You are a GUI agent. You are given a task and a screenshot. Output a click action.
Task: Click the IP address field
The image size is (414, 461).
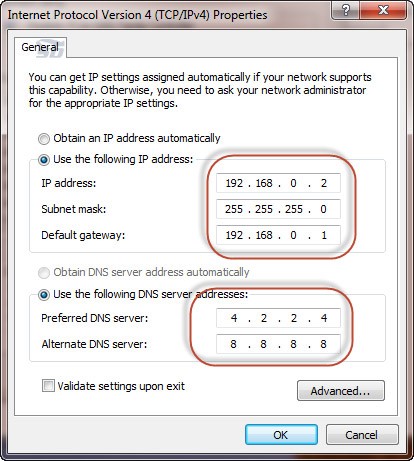[x=278, y=183]
